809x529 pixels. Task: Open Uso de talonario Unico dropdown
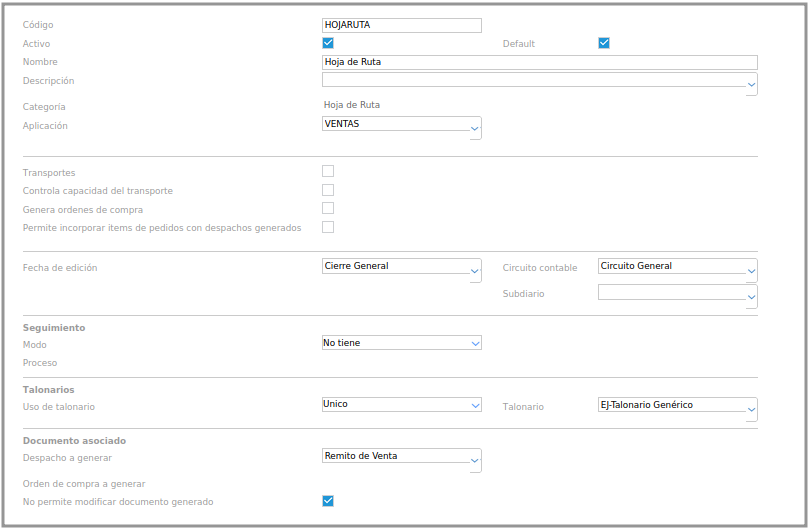pyautogui.click(x=475, y=405)
